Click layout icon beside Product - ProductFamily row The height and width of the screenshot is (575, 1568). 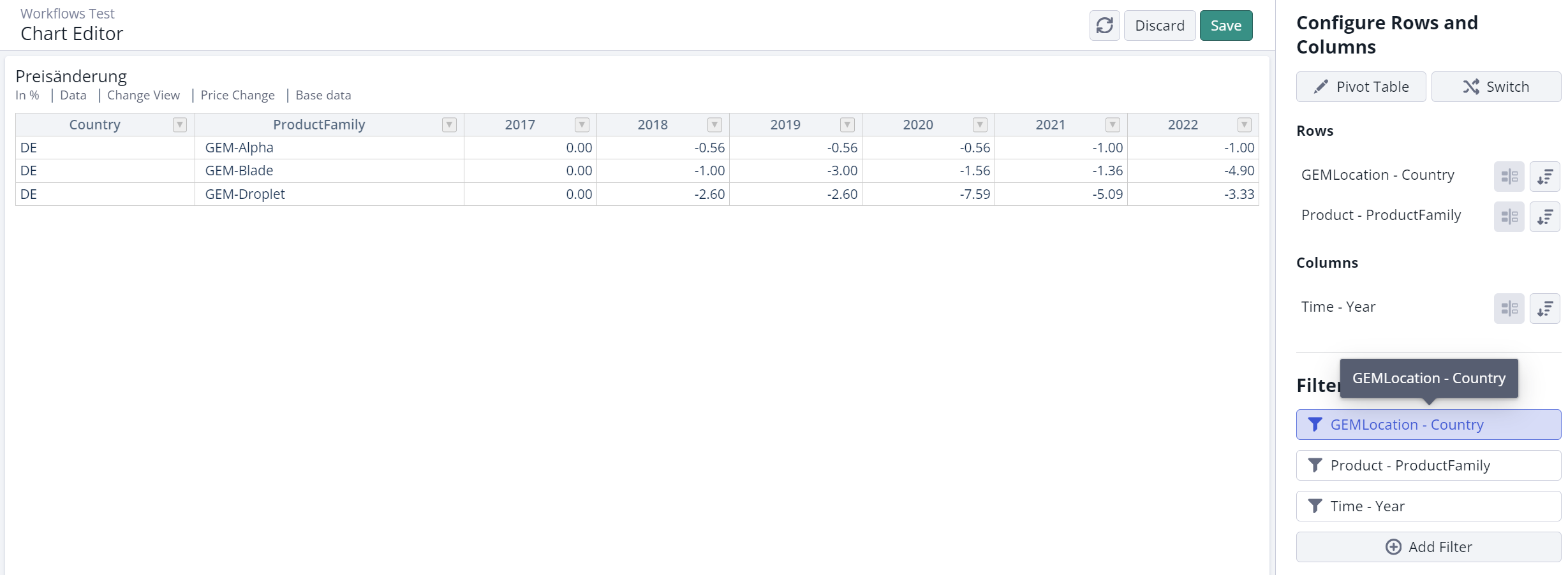1509,217
